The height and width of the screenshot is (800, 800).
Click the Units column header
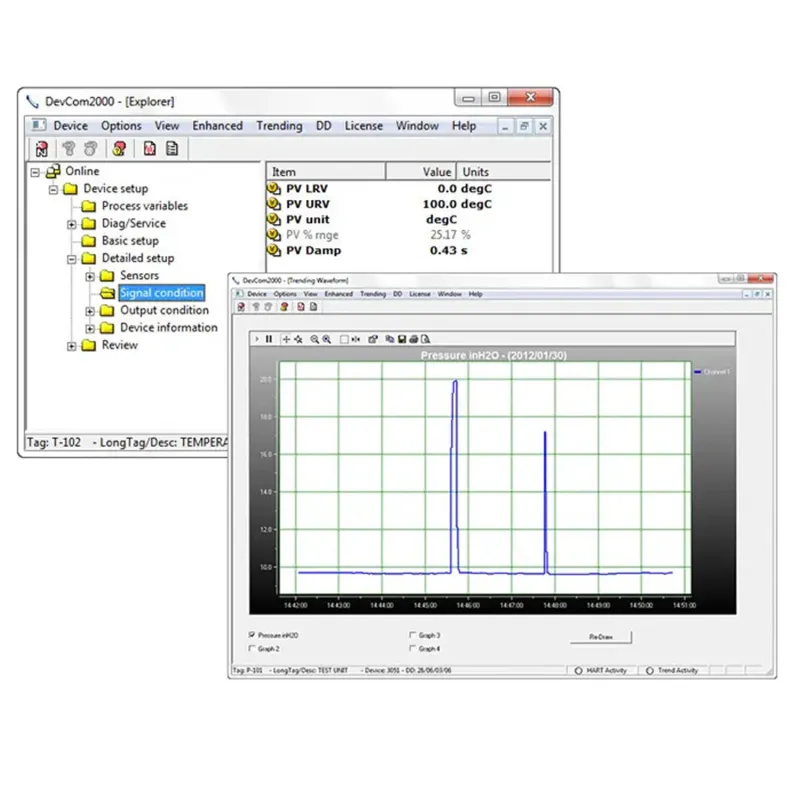point(503,172)
